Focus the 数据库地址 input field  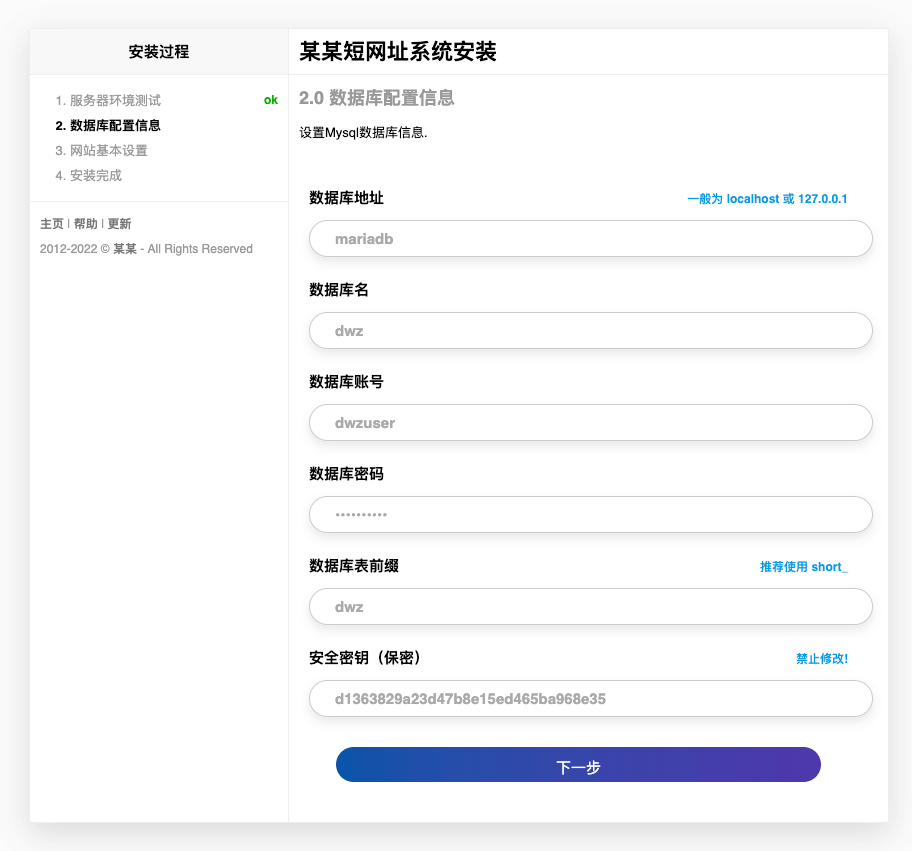pos(590,239)
